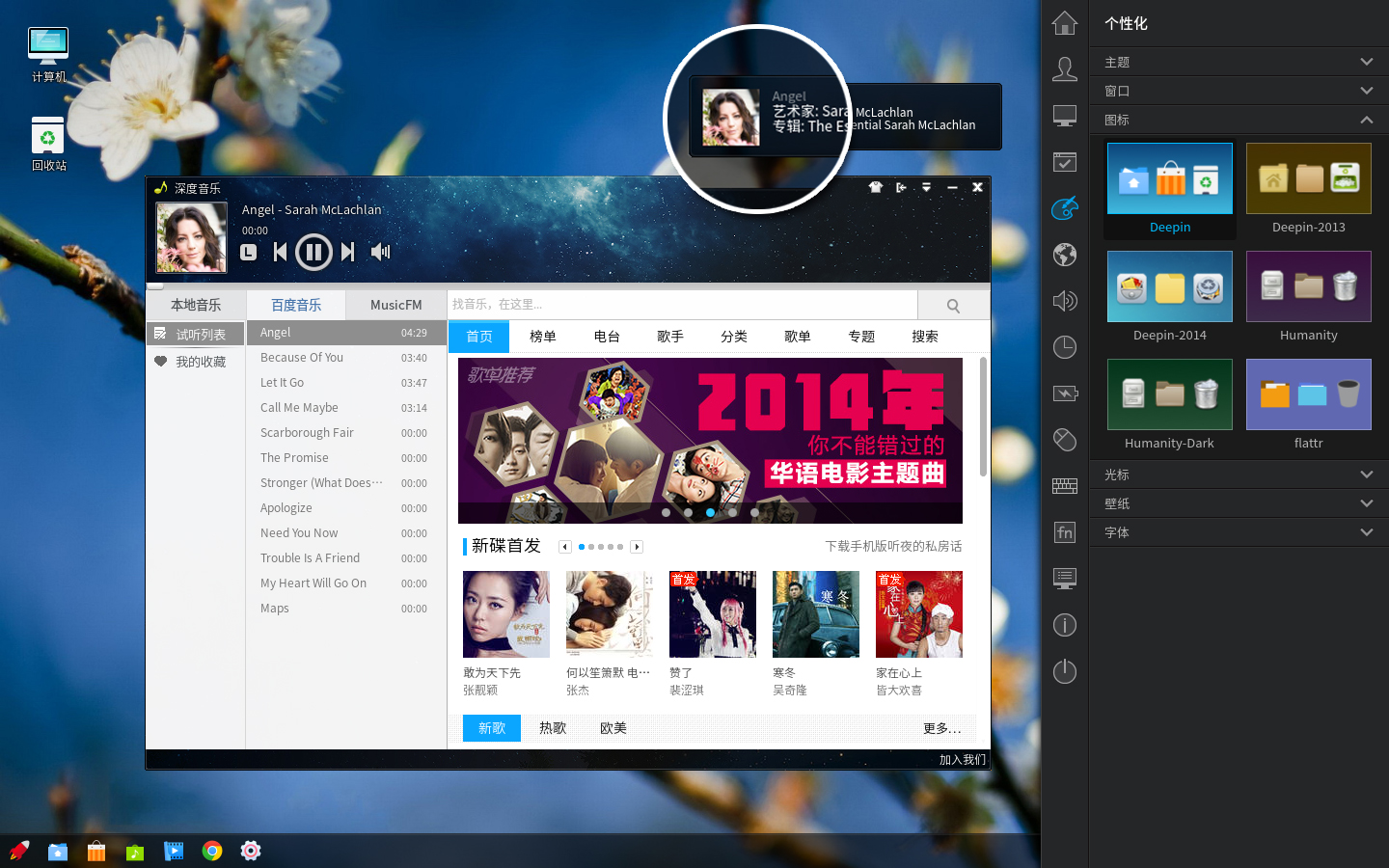Screen dimensions: 1389x868
Task: Click the search magnifier button
Action: pyautogui.click(x=953, y=306)
